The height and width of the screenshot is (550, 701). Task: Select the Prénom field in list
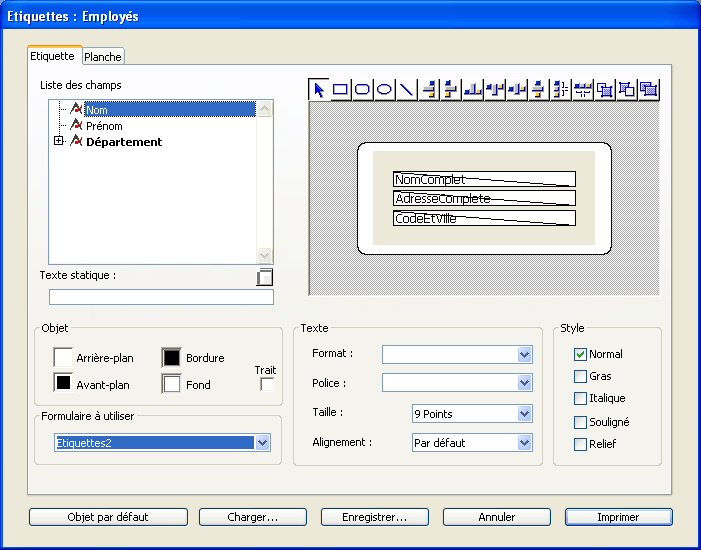(104, 126)
